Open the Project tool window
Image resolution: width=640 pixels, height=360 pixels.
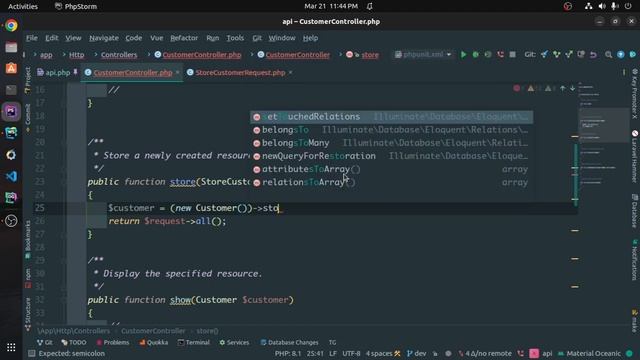(x=28, y=80)
